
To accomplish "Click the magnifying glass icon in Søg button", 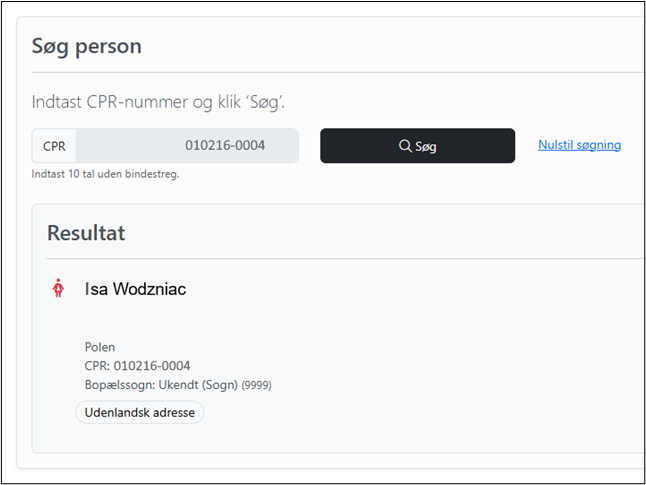I will [x=405, y=145].
